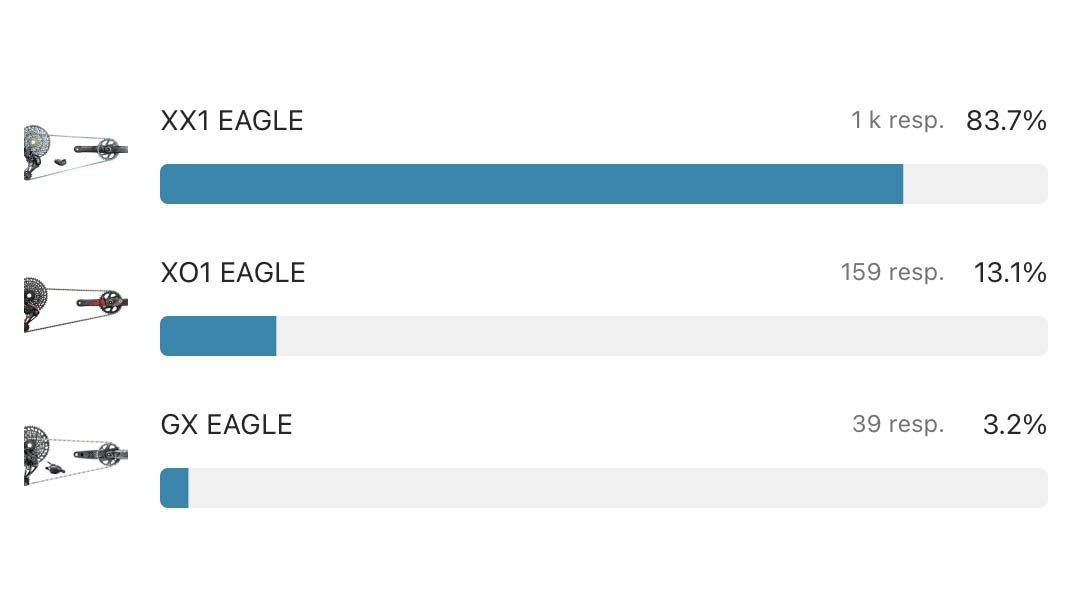Screen dimensions: 1080x608
Task: Click the "39 resp." response count
Action: tap(898, 425)
